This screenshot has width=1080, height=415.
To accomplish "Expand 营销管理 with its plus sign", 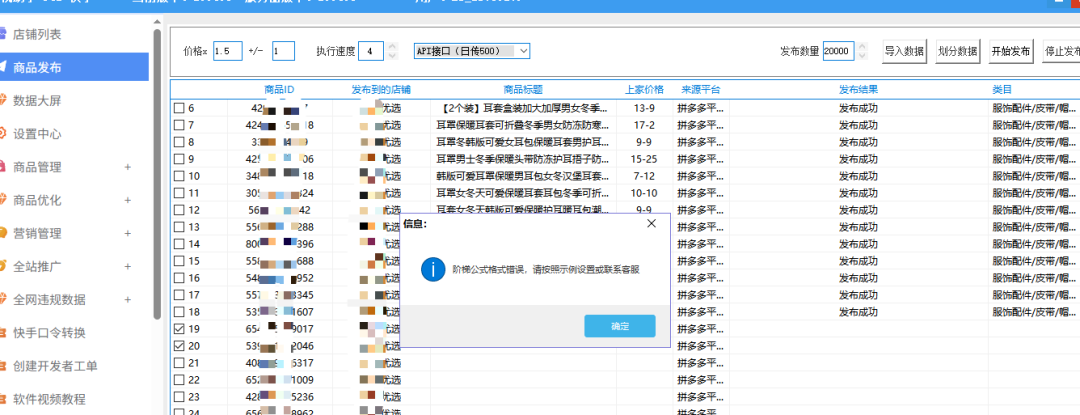I will click(127, 233).
